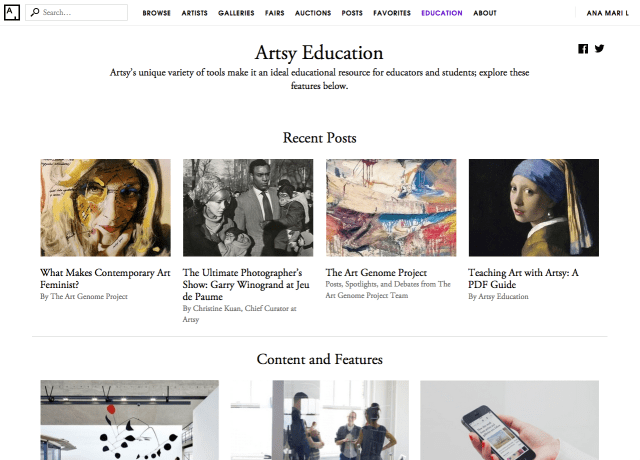
Task: Open 'What Makes Contemporary Art Feminist?' post
Action: (105, 278)
